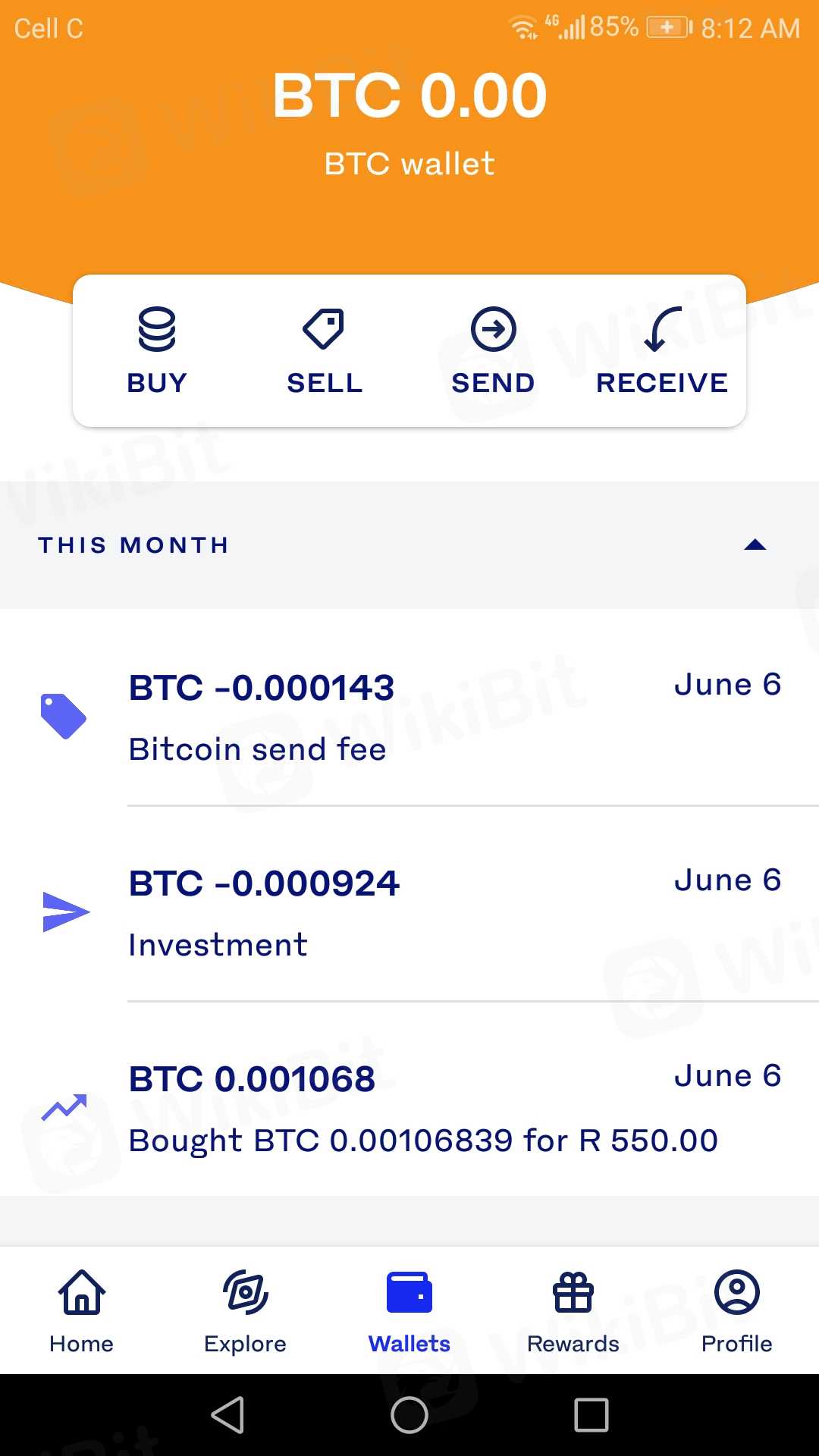819x1456 pixels.
Task: Select the Wallets tab
Action: 409,1310
